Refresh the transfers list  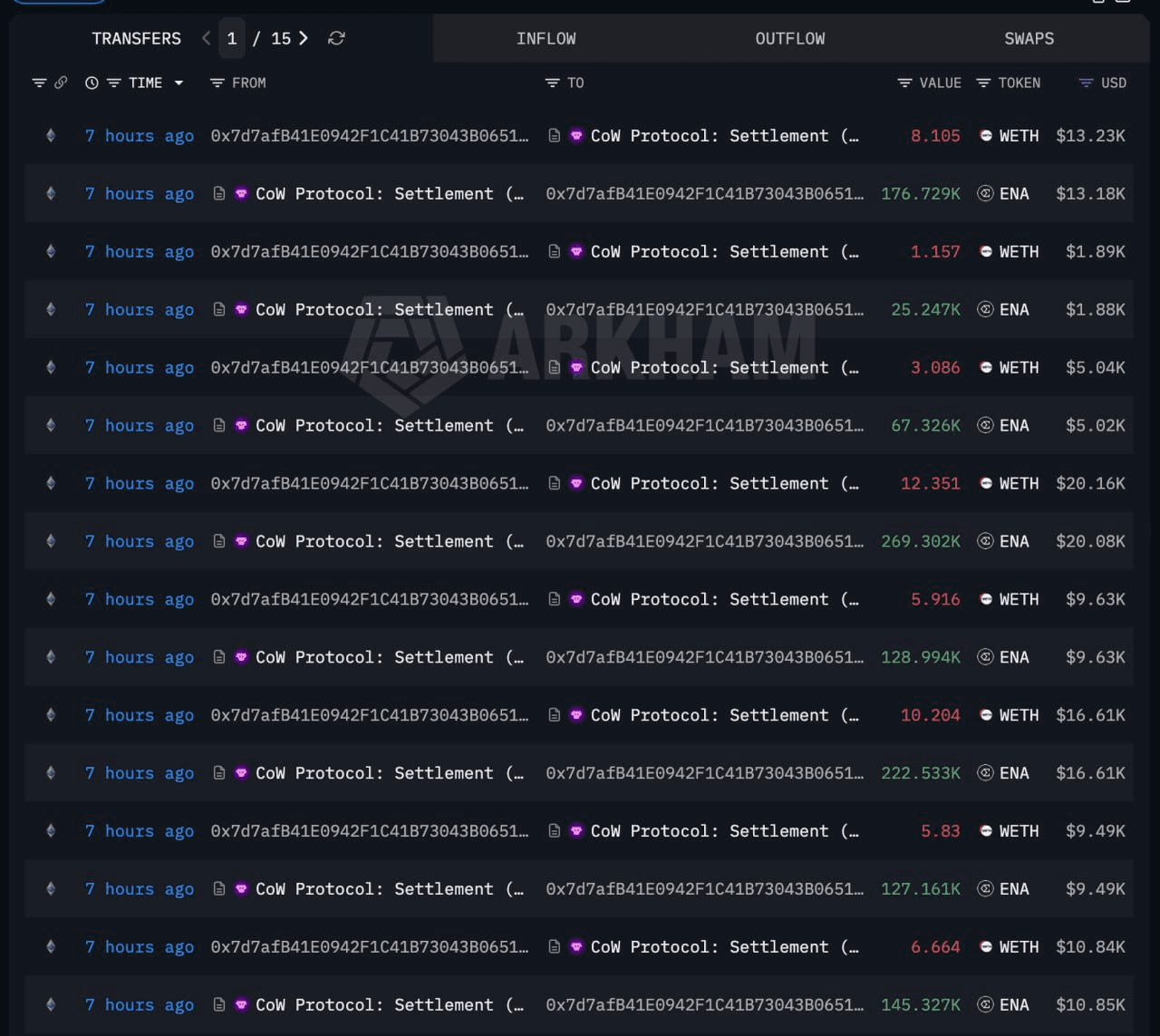pyautogui.click(x=336, y=38)
